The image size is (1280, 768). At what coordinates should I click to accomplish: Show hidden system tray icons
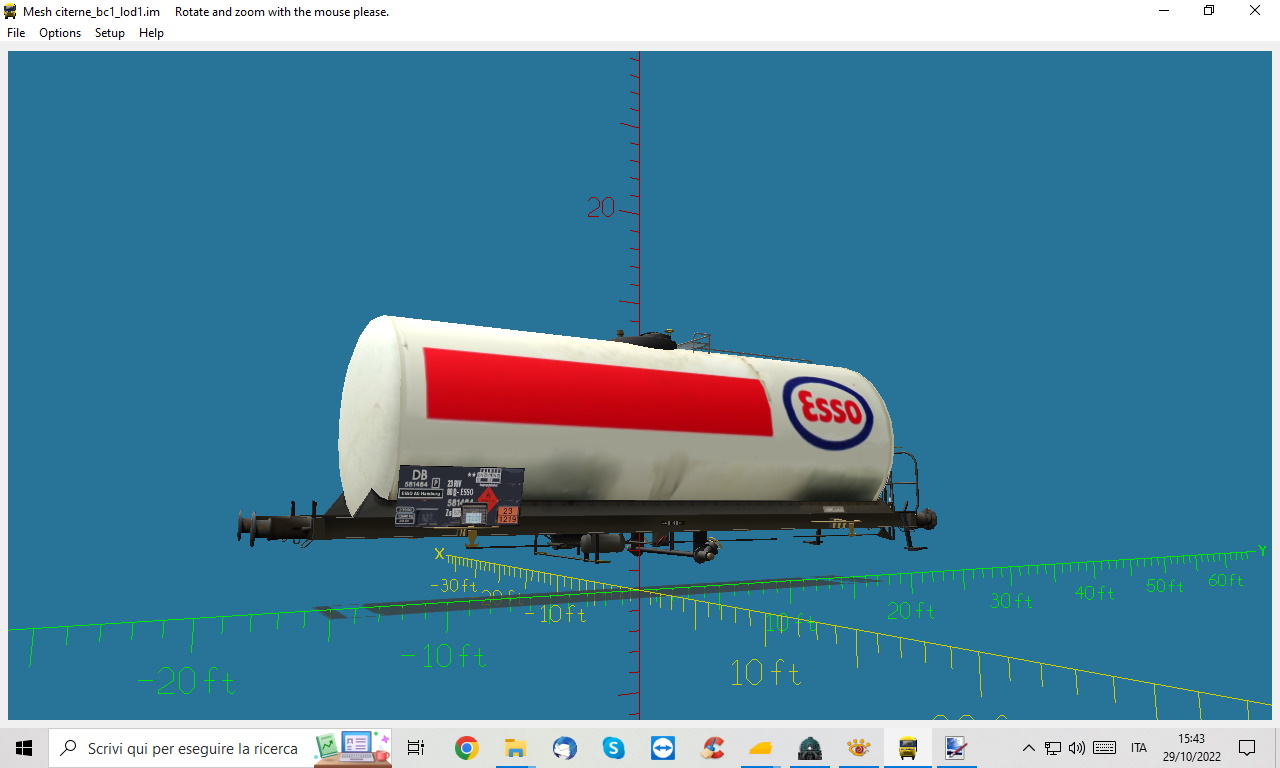point(1028,748)
